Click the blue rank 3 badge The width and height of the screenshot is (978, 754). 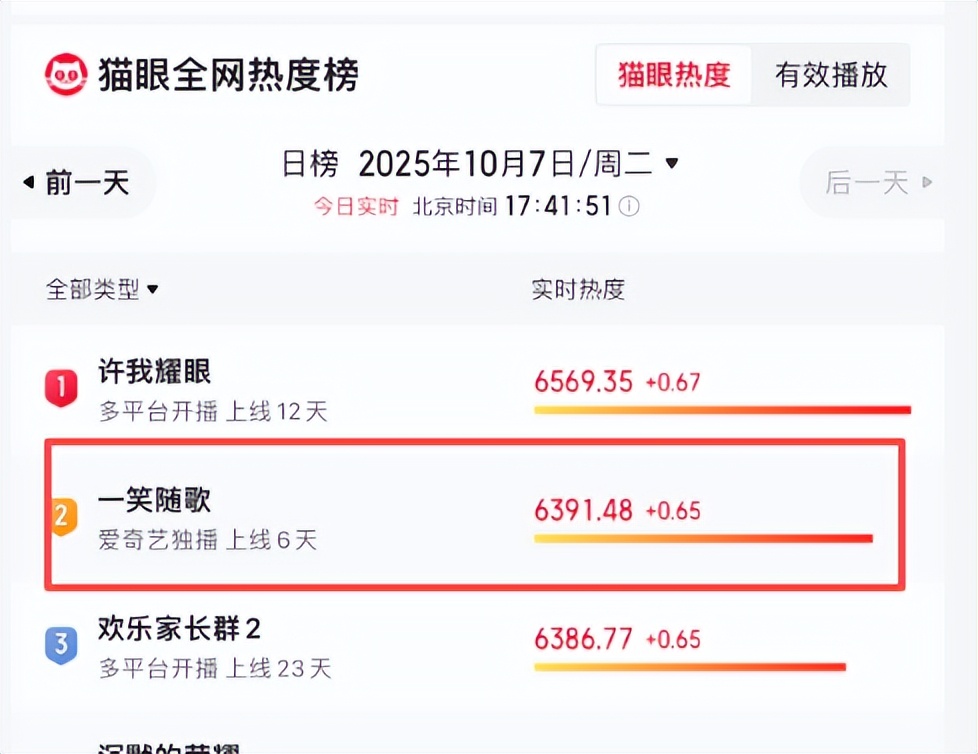(62, 646)
